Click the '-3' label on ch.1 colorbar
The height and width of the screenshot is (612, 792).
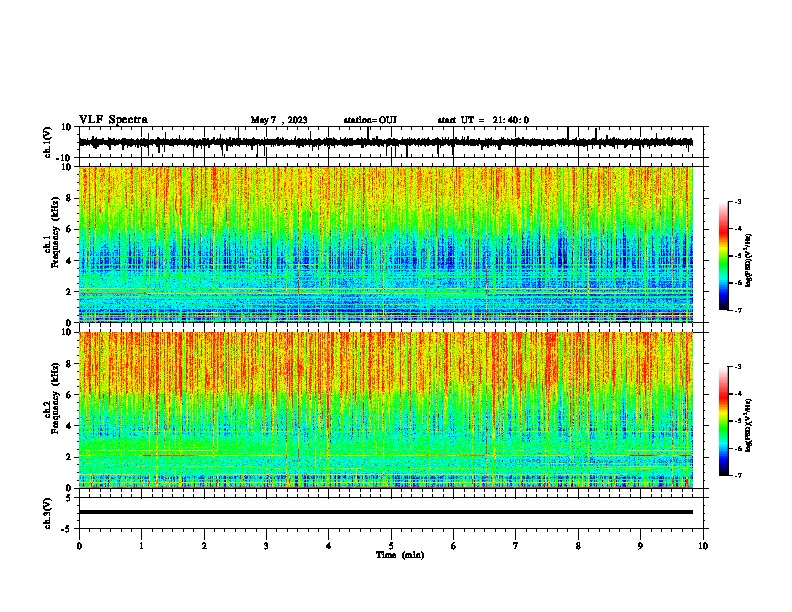737,201
